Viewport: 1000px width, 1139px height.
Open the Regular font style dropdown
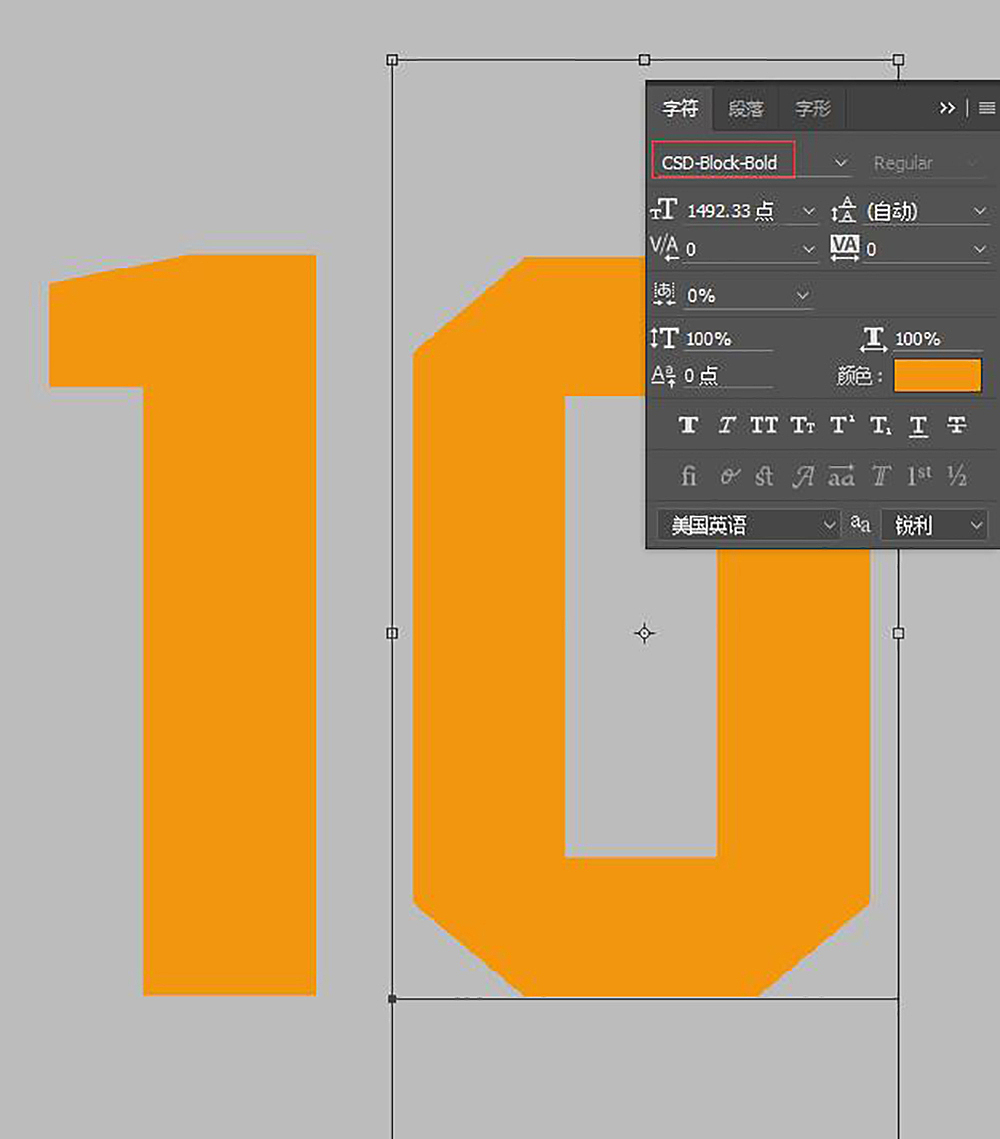tap(926, 163)
